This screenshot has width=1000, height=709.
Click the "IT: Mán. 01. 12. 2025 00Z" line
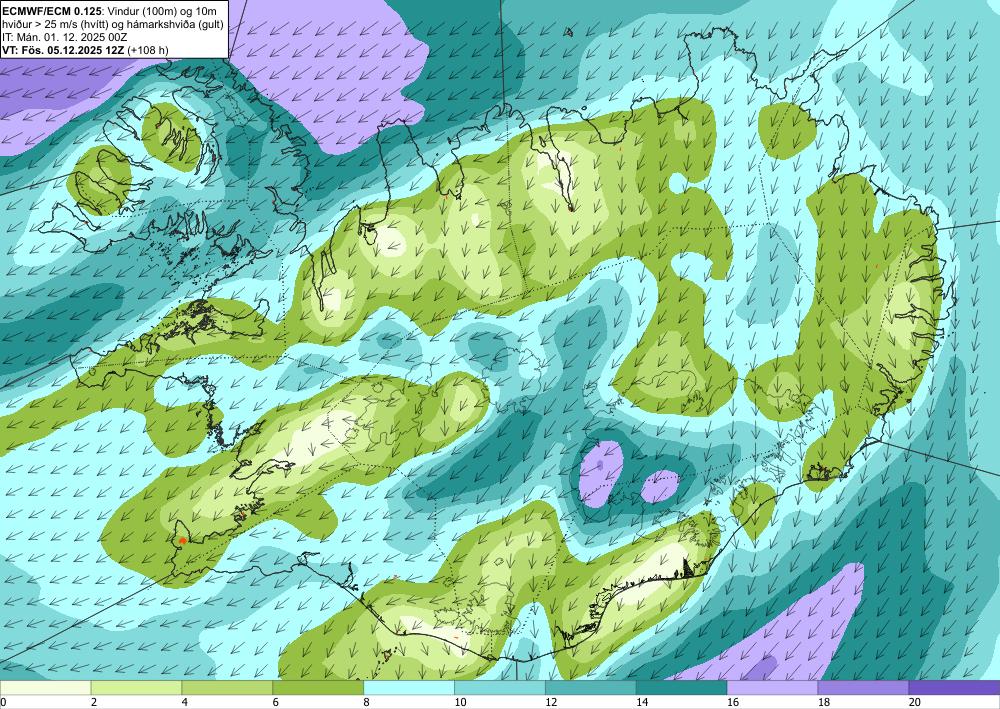64,37
